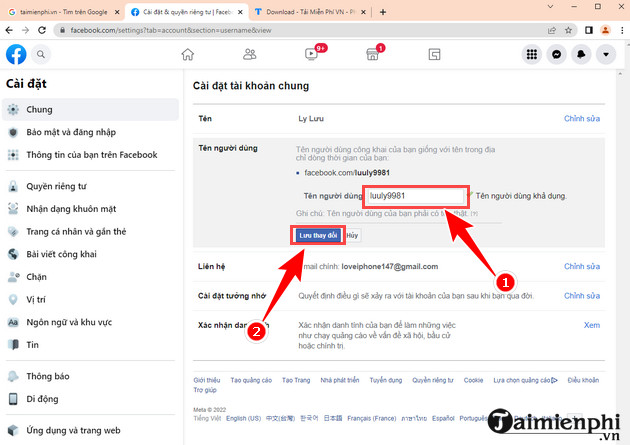This screenshot has width=630, height=445.
Task: Click Chỉnh sửa next to Tên row
Action: click(x=582, y=118)
